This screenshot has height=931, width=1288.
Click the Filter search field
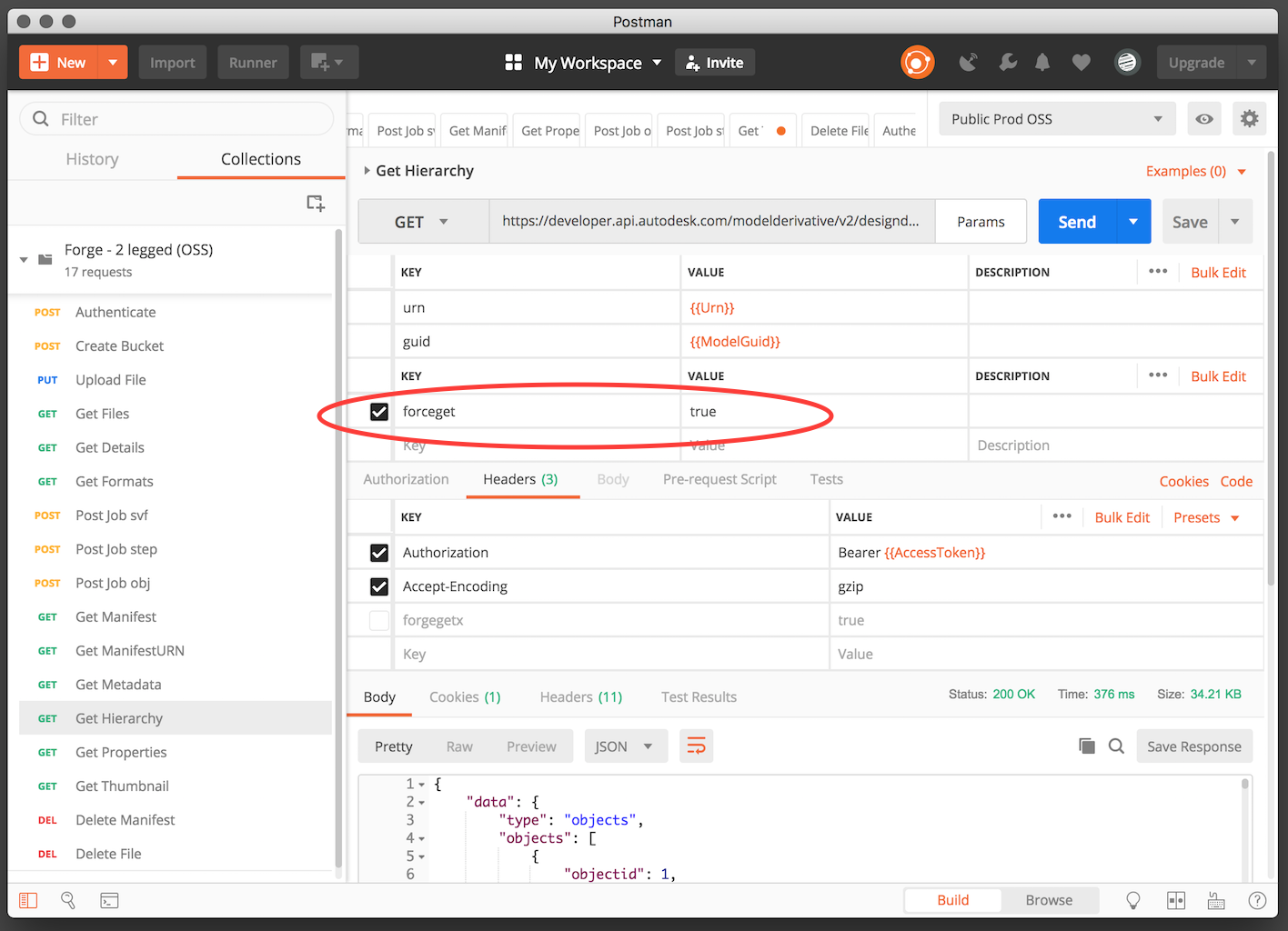(177, 119)
